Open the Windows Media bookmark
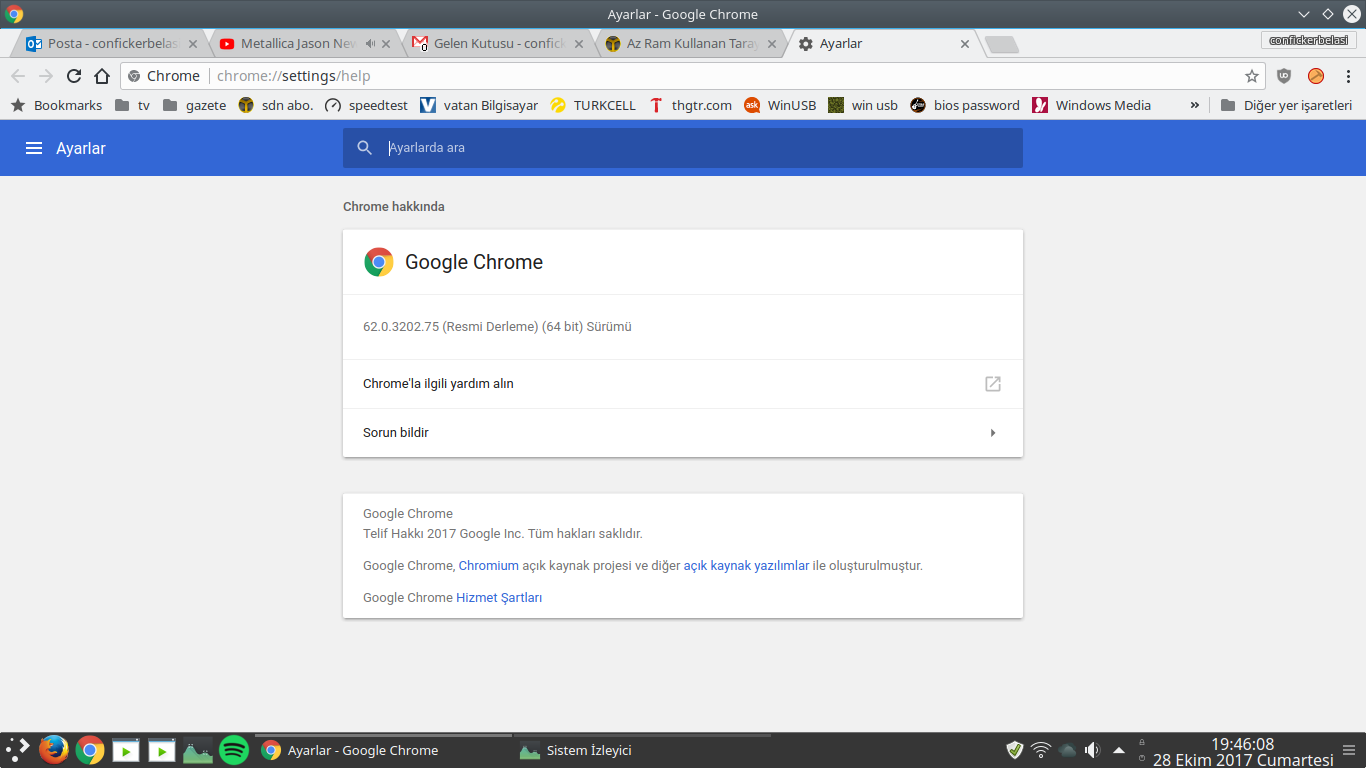This screenshot has height=768, width=1366. [x=1091, y=105]
